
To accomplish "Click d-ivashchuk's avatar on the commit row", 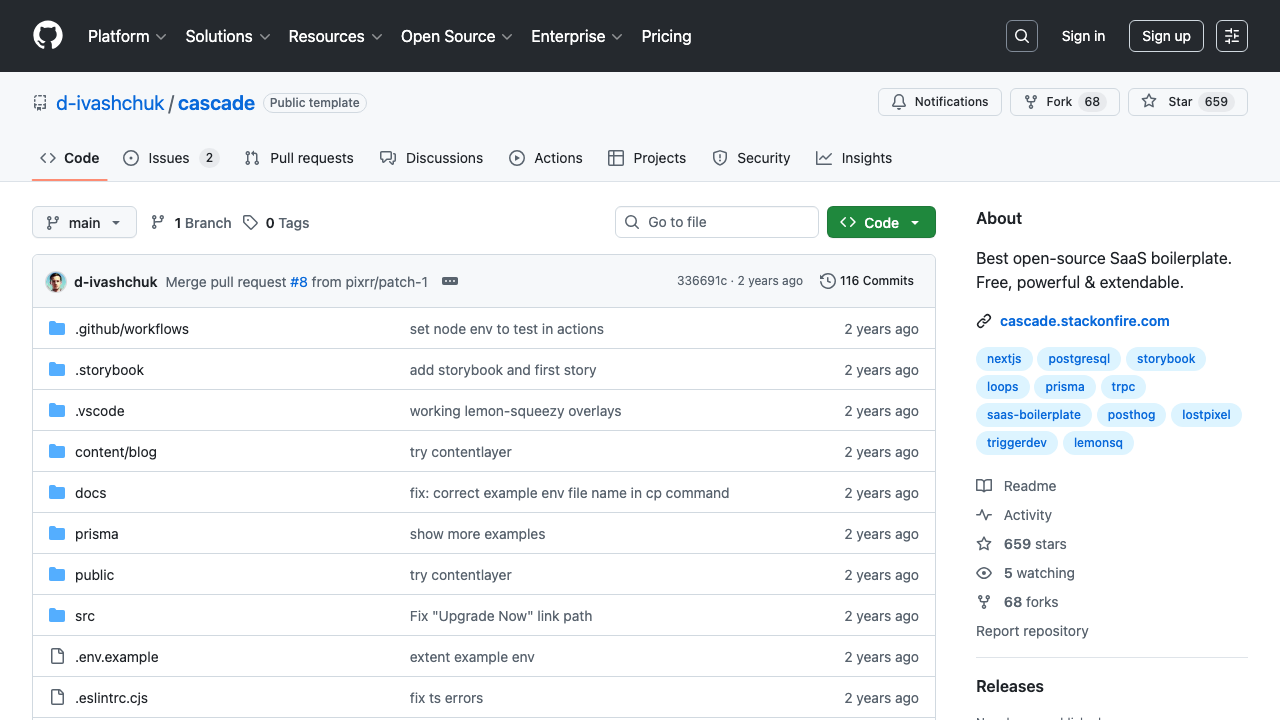I will click(x=55, y=281).
